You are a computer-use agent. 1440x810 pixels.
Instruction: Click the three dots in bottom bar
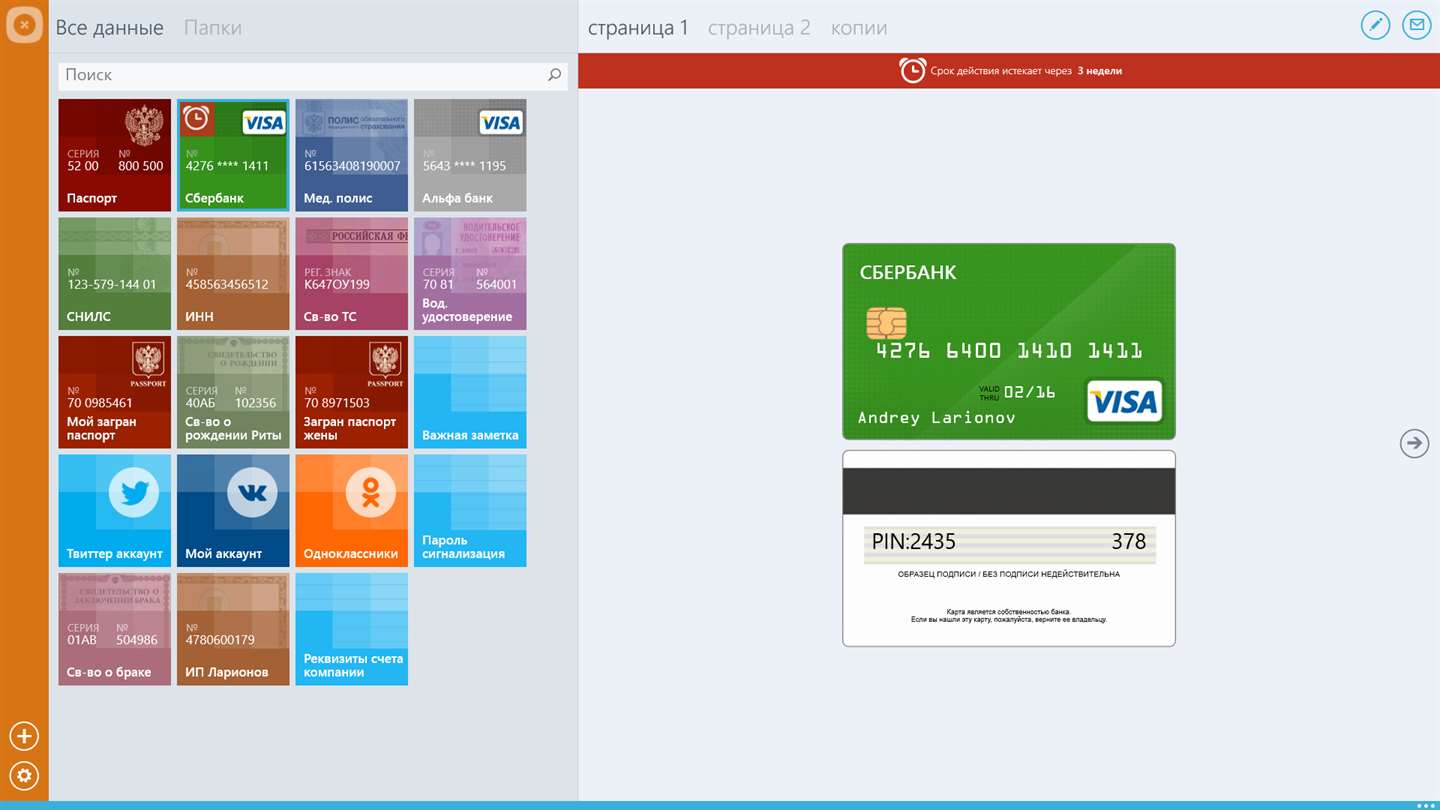[1425, 805]
